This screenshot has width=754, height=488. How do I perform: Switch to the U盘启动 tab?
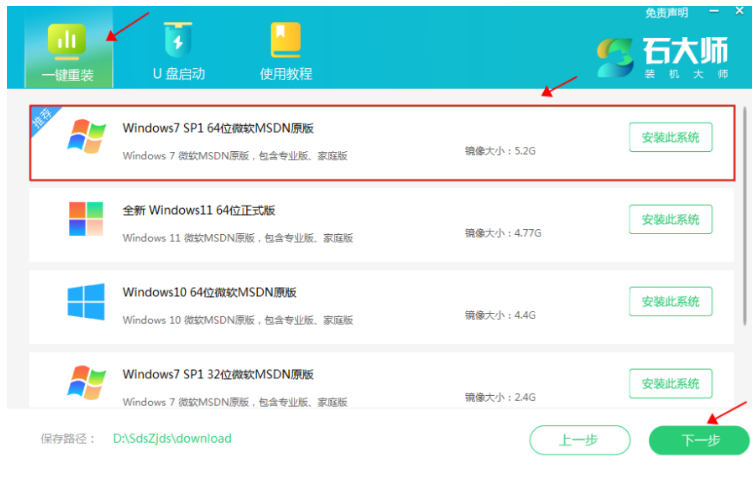178,50
